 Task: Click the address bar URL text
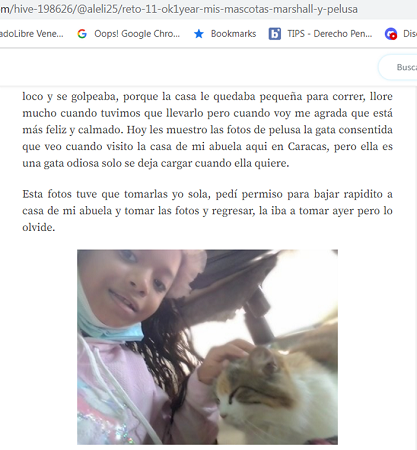point(179,9)
